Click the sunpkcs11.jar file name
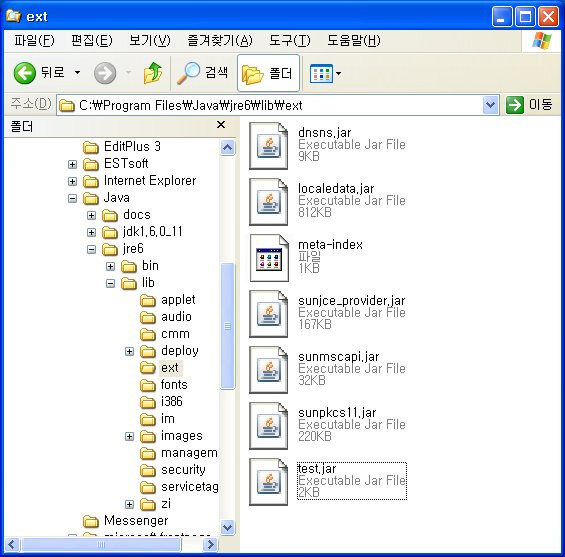This screenshot has width=565, height=557. (x=337, y=413)
